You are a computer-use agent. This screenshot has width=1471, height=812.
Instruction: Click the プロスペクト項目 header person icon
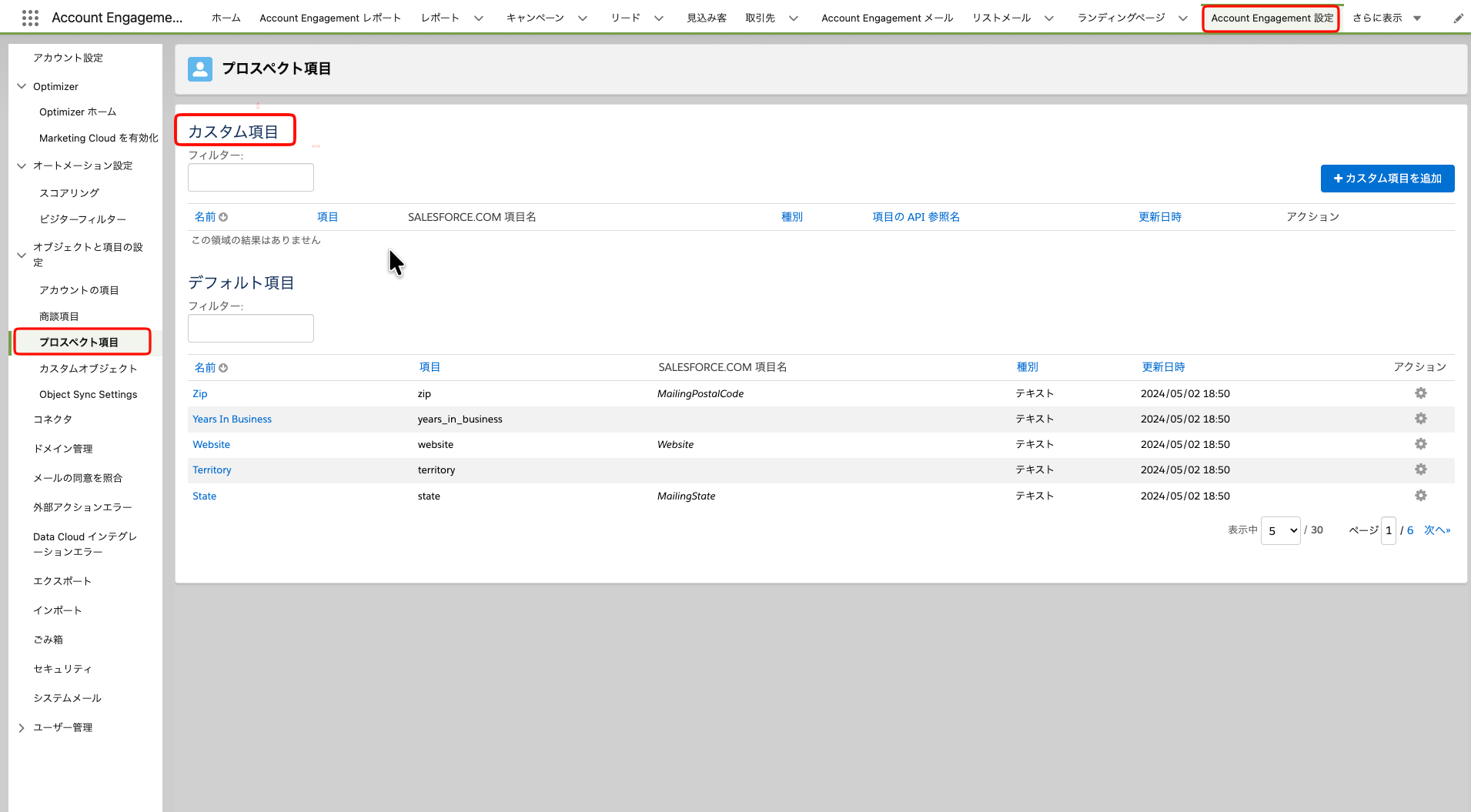[200, 69]
